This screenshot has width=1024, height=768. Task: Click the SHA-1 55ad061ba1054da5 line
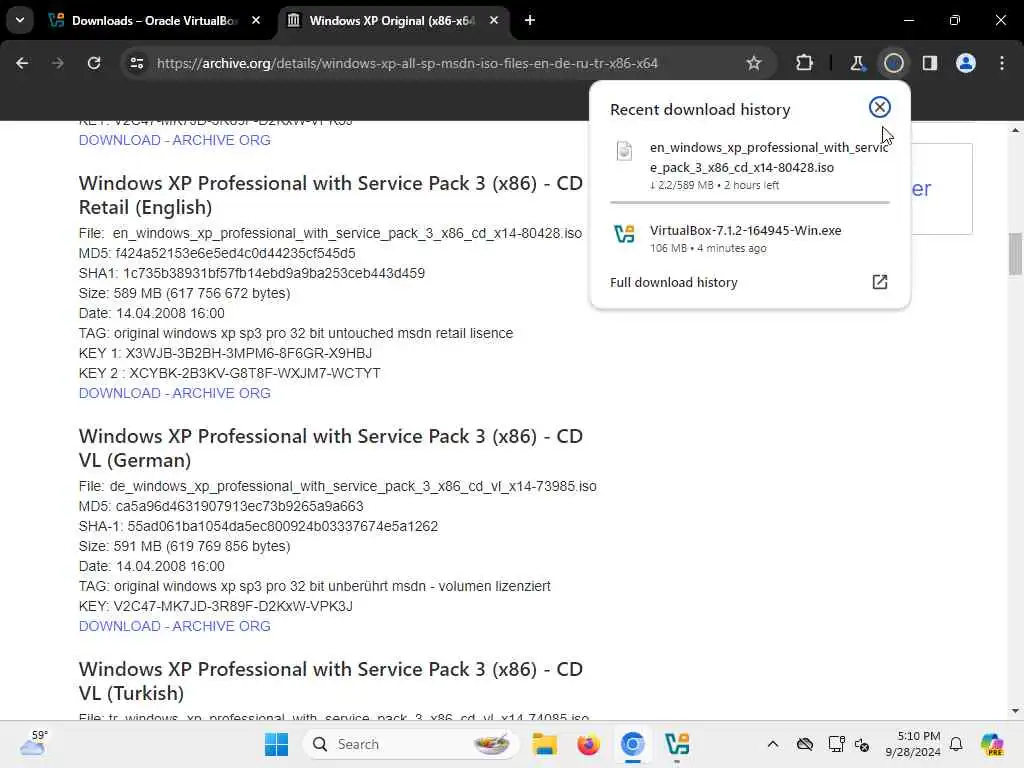click(x=258, y=526)
